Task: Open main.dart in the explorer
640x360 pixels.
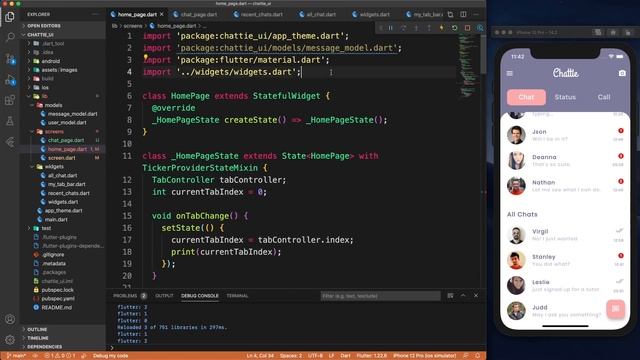Action: click(63, 219)
